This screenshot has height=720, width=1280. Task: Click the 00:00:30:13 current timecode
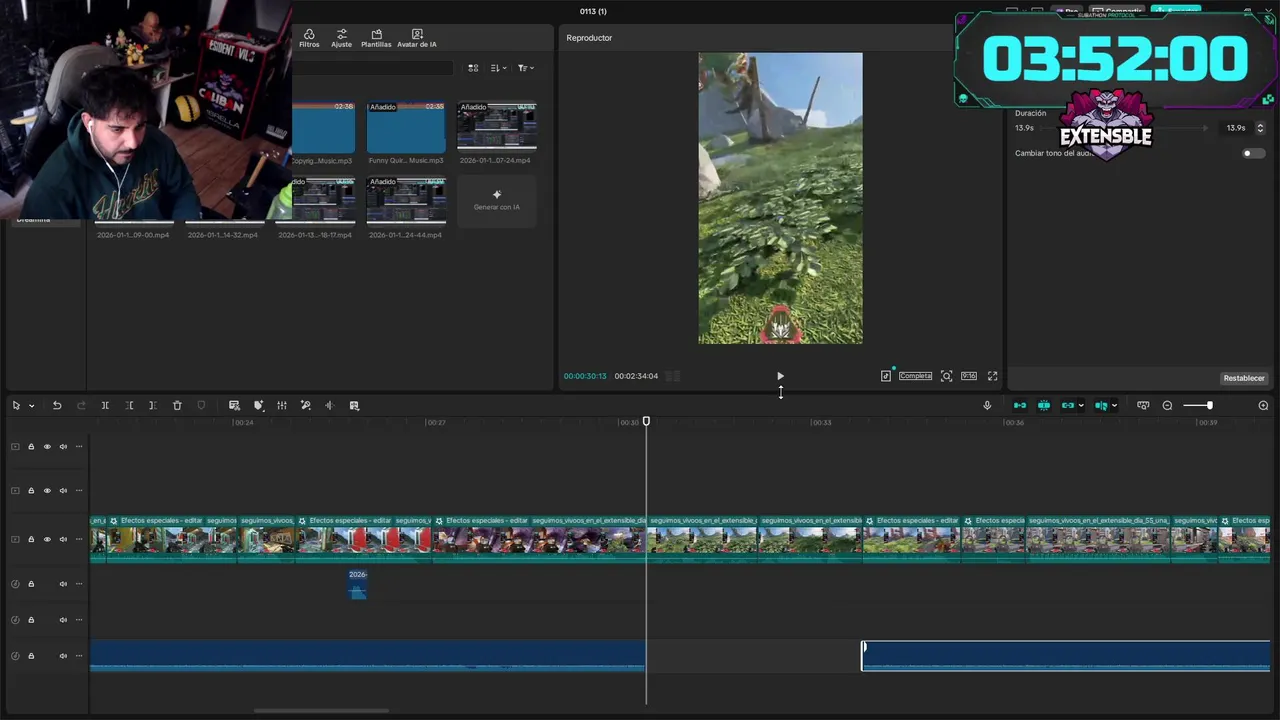click(585, 376)
